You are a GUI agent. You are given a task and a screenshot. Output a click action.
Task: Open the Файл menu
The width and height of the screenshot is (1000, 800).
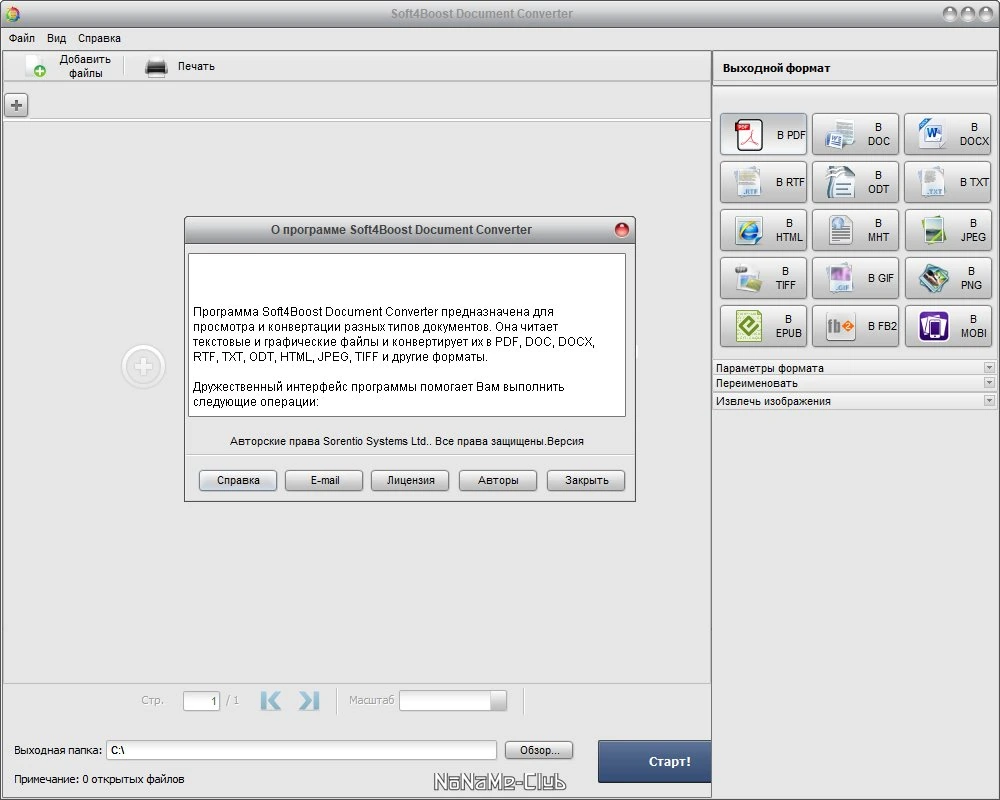(x=22, y=38)
